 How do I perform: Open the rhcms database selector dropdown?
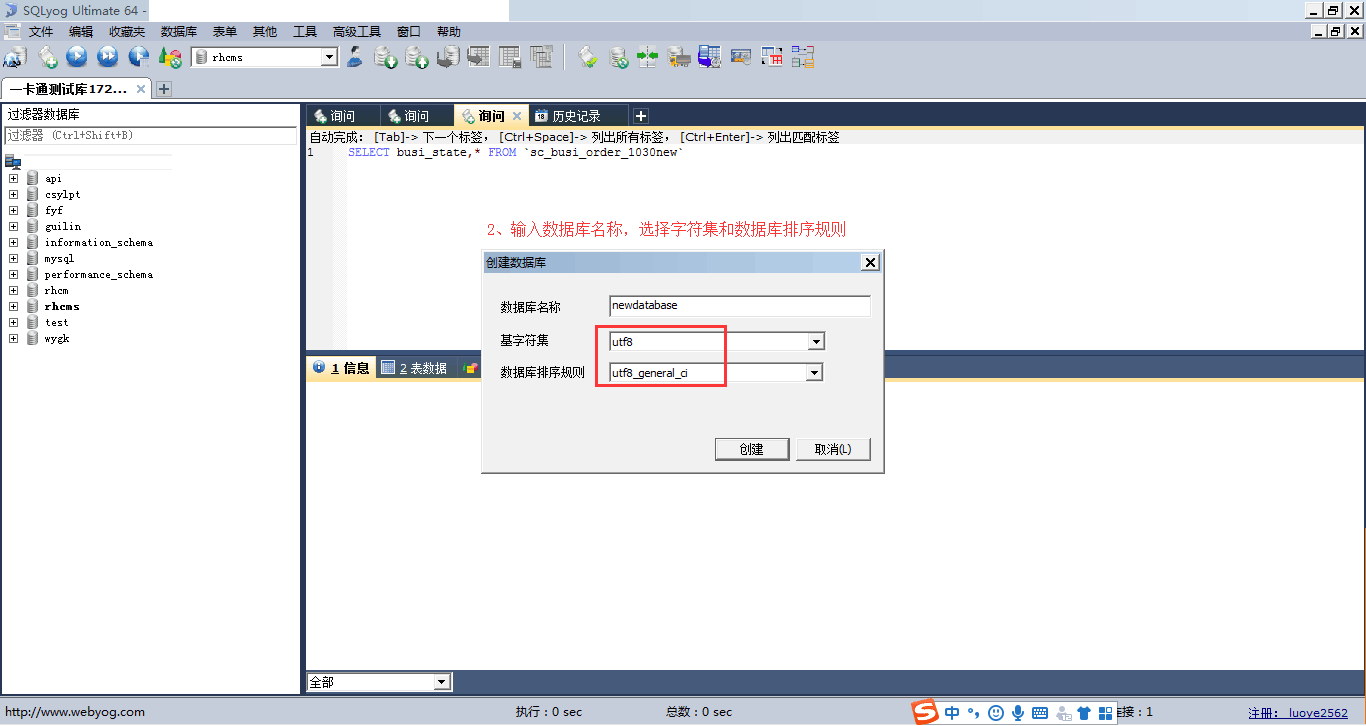click(329, 58)
